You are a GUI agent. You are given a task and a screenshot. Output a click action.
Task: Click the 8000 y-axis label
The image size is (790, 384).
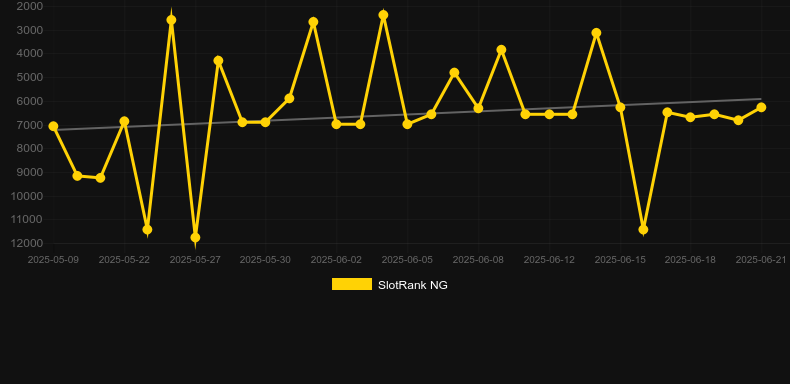pyautogui.click(x=30, y=149)
